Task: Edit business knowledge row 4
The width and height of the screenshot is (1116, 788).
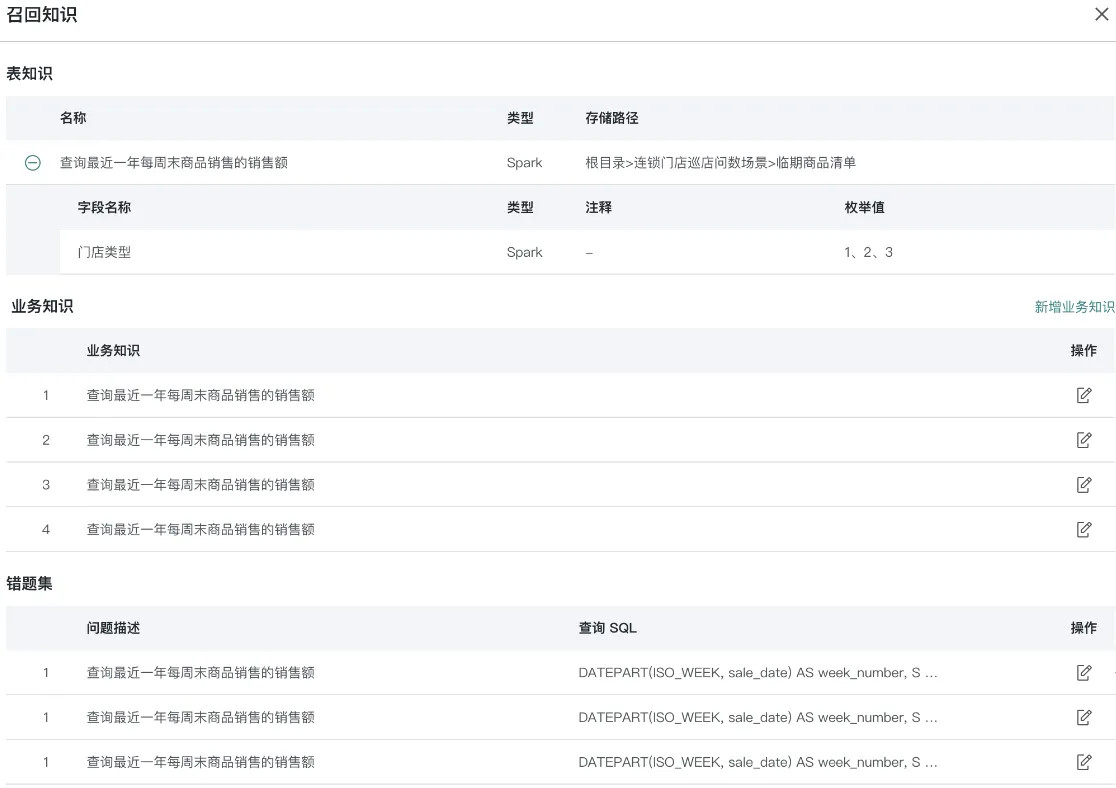Action: point(1083,529)
